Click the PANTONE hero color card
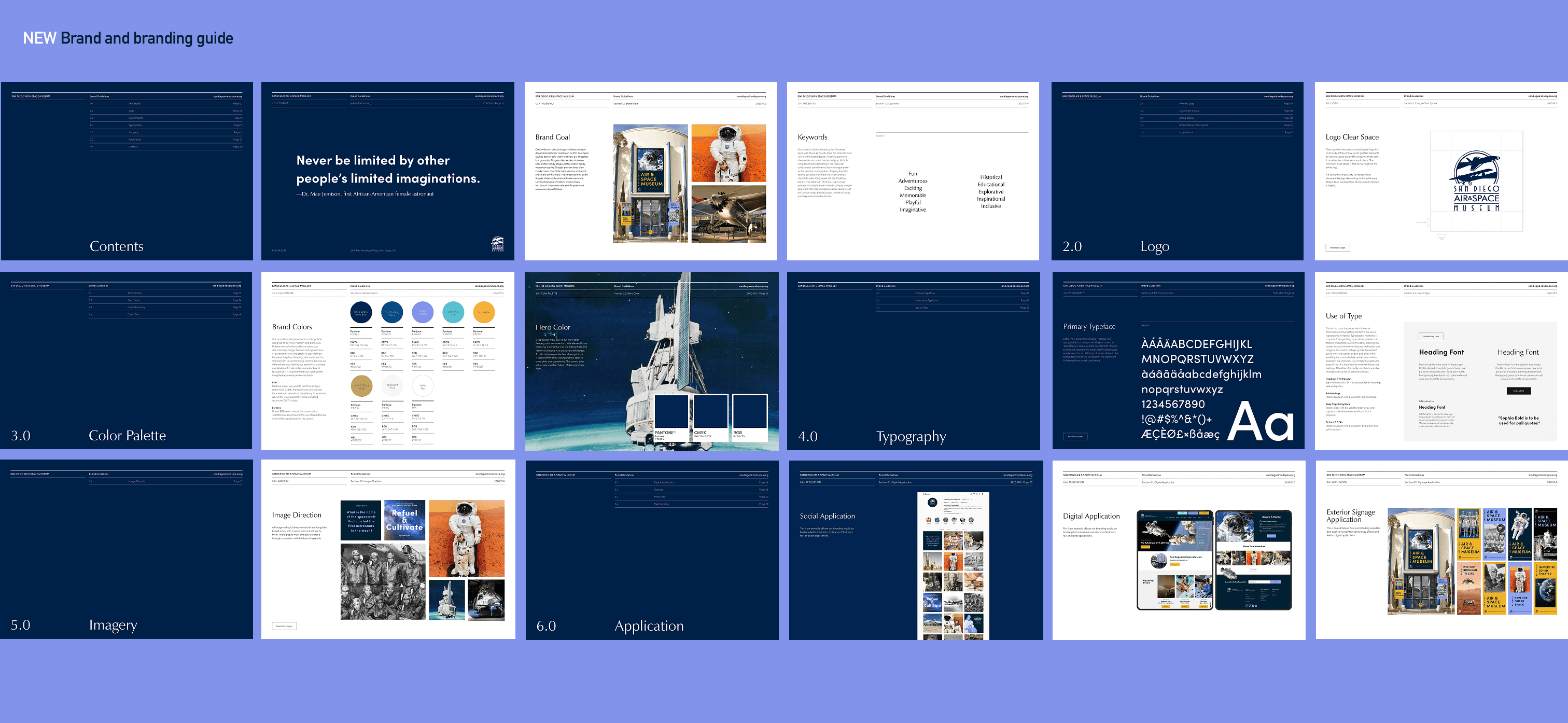Image resolution: width=1568 pixels, height=723 pixels. [x=671, y=417]
